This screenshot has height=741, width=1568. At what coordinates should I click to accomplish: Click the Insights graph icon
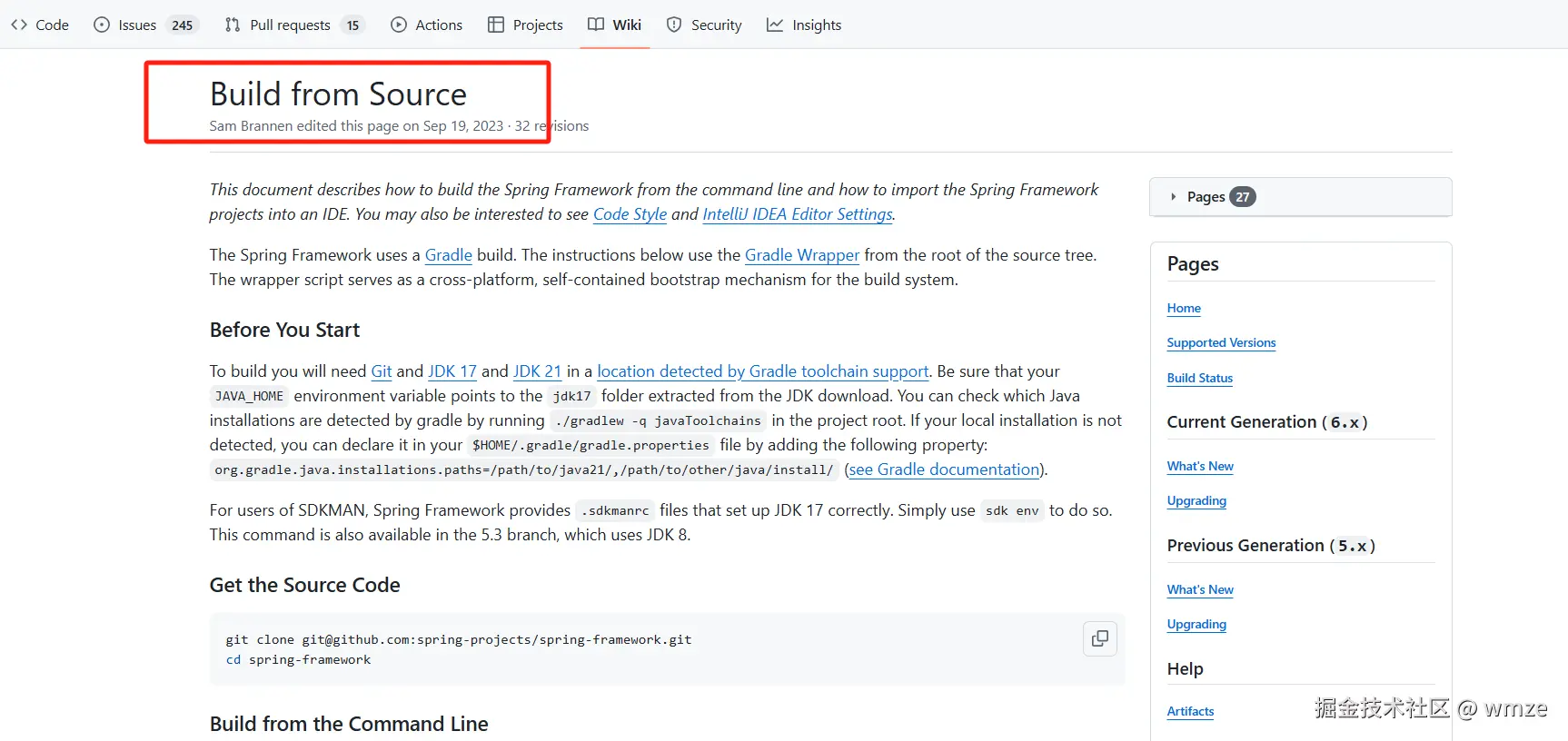pos(775,25)
